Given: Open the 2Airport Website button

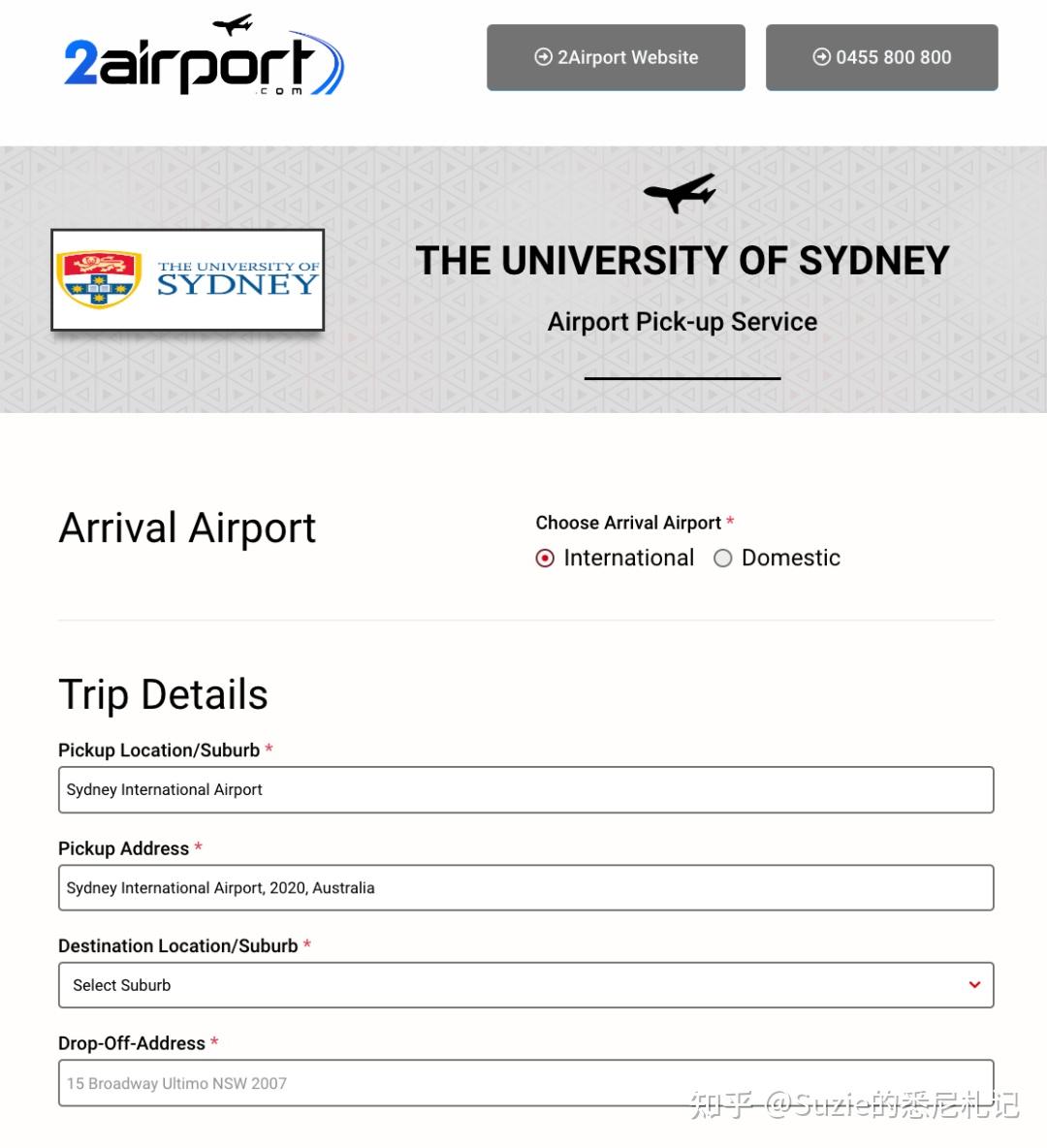Looking at the screenshot, I should point(616,57).
